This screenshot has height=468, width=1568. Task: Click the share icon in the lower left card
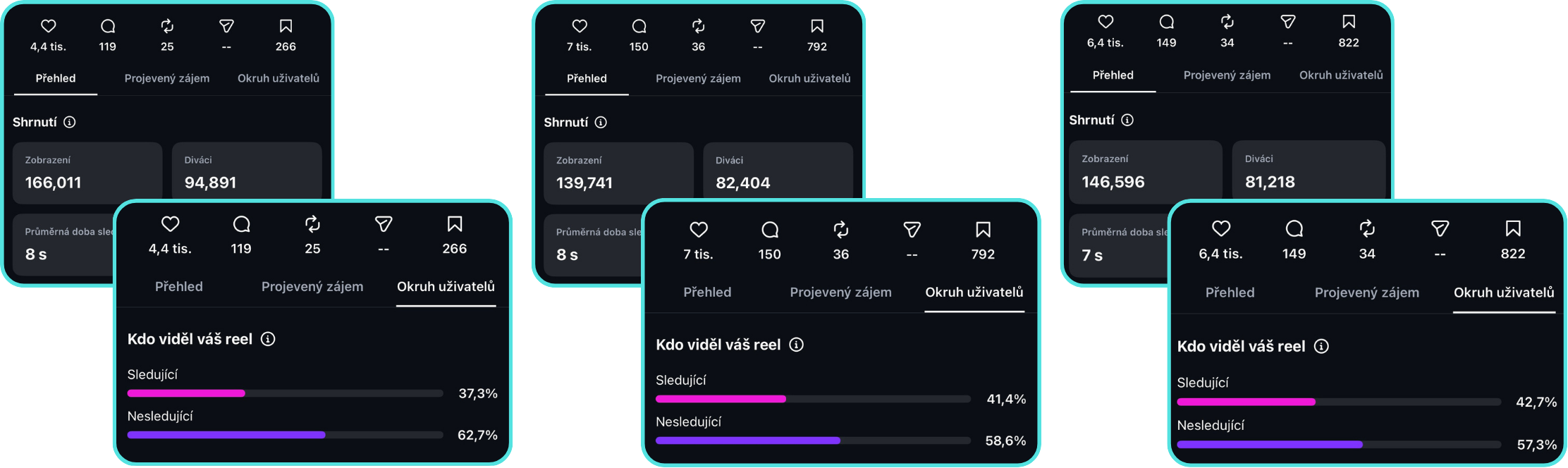(x=384, y=224)
